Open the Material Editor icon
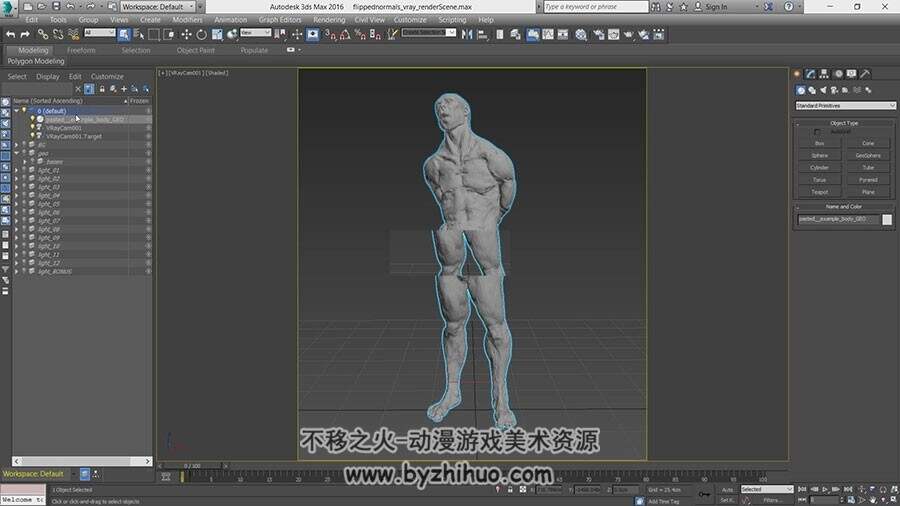This screenshot has width=900, height=506. coord(581,34)
